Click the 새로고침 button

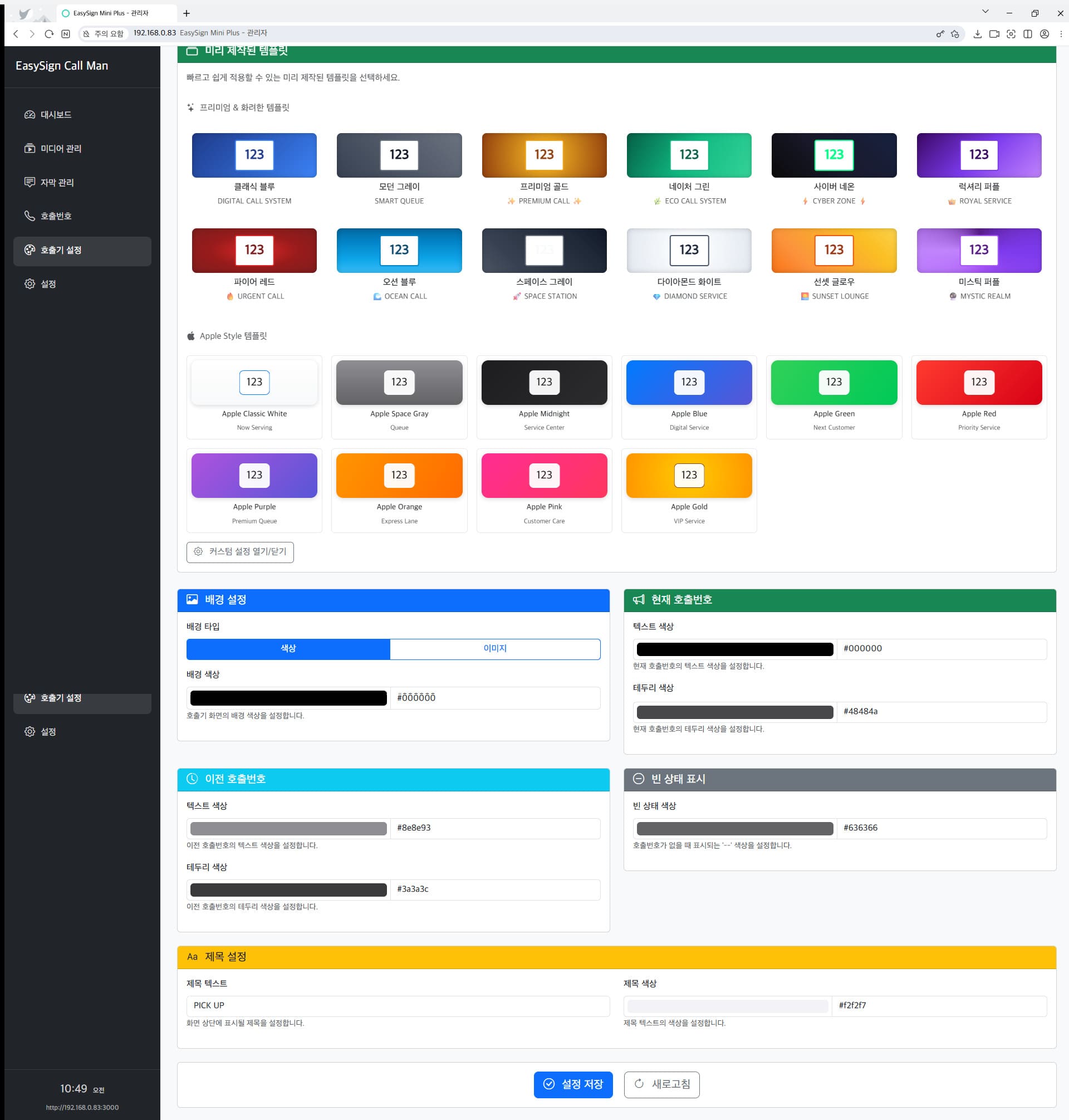point(661,1084)
